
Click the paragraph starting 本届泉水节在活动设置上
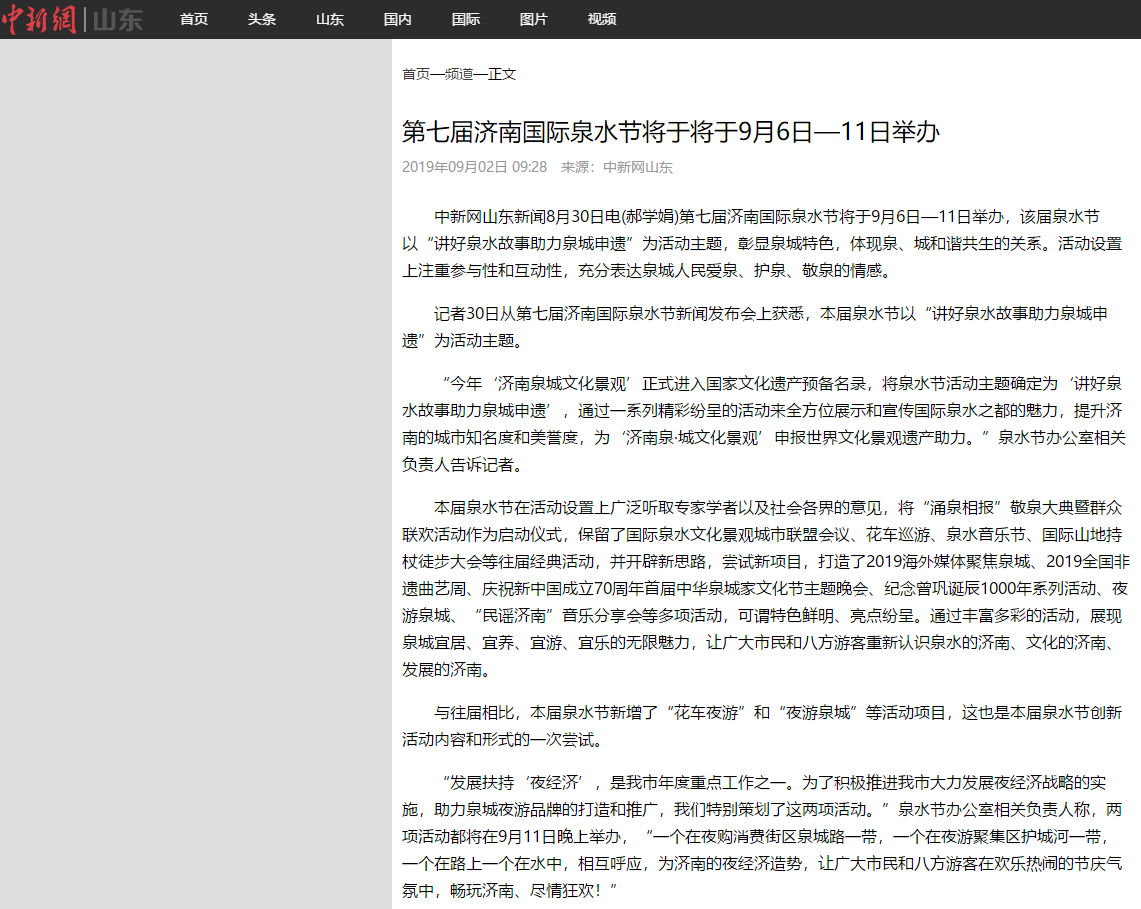[x=766, y=589]
